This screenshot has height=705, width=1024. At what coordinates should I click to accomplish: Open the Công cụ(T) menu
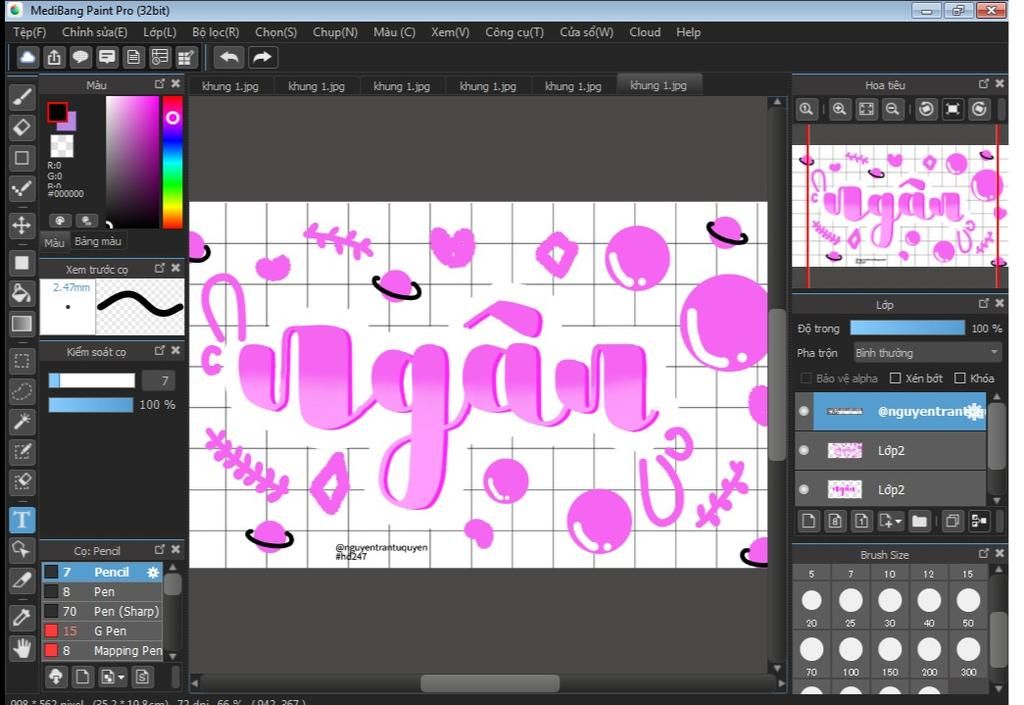point(515,32)
